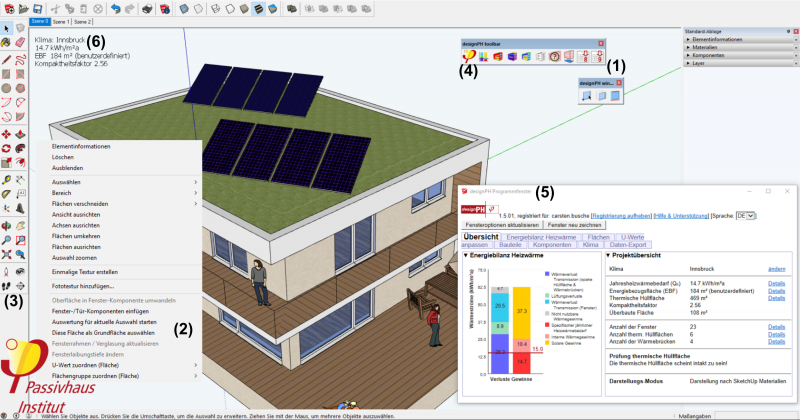
Task: Select the Paint Bucket tool
Action: (x=6, y=42)
